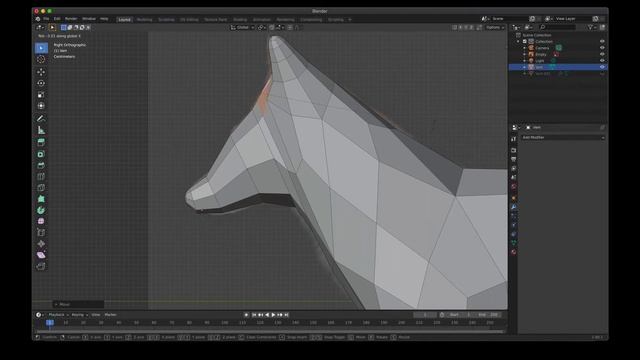Open the pivot point dropdown
This screenshot has height=360, width=640.
(262, 27)
